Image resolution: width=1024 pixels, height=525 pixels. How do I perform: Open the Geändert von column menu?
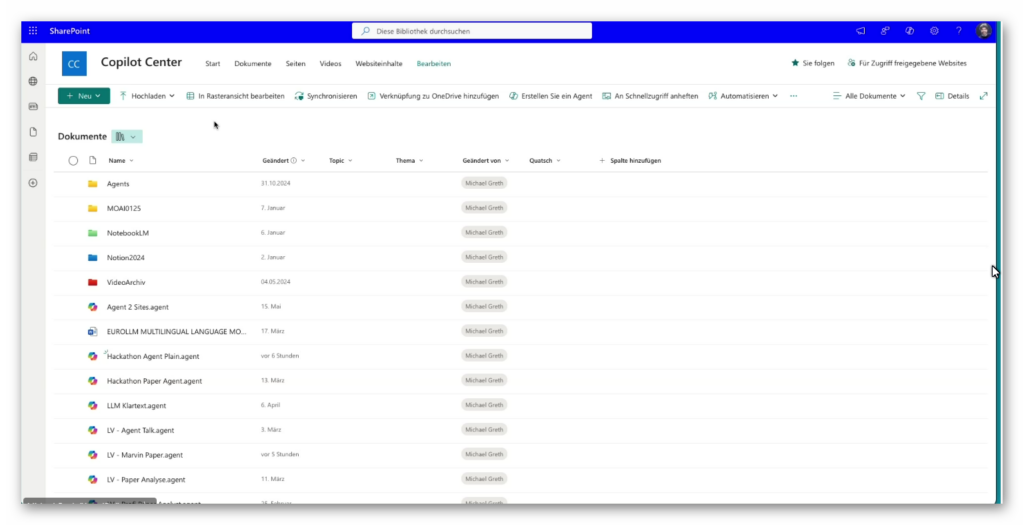point(486,161)
